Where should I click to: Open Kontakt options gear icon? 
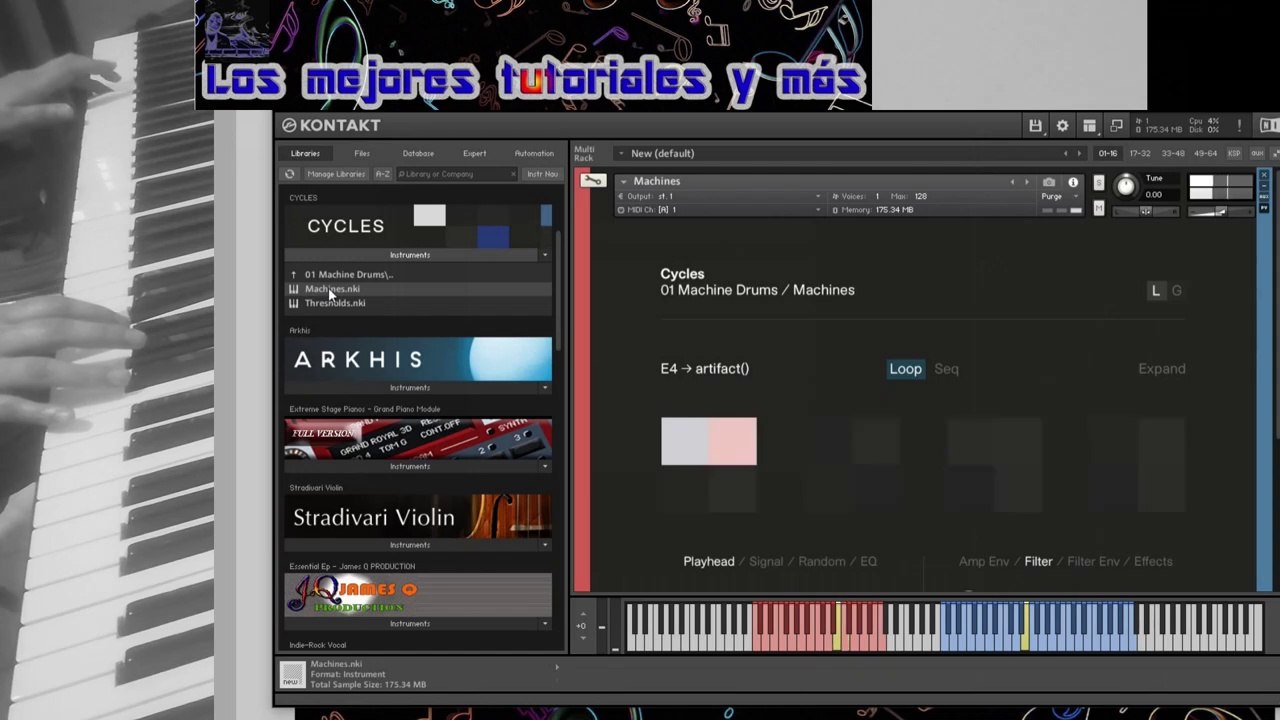(x=1062, y=125)
